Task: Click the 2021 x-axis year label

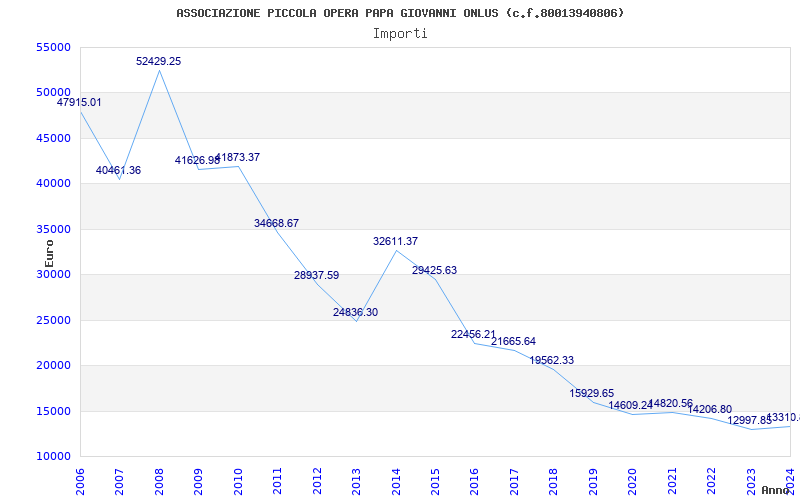Action: [672, 482]
